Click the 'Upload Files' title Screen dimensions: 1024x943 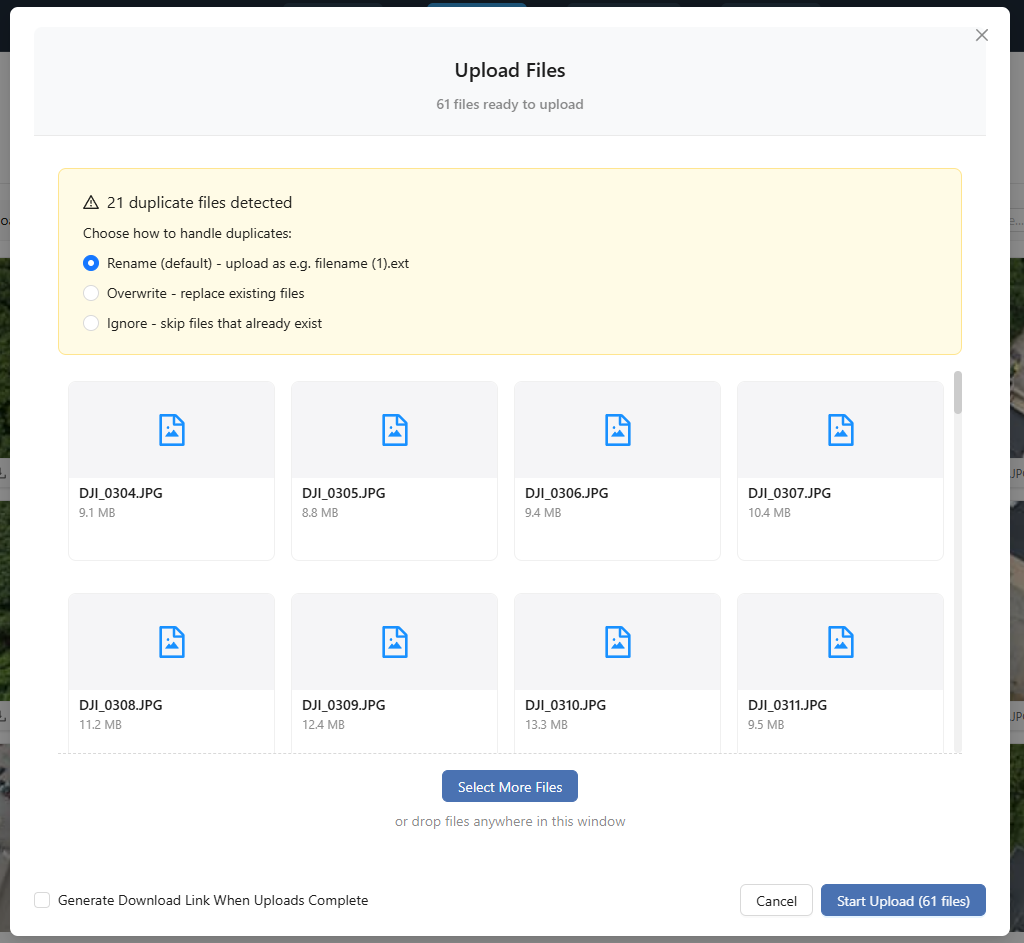point(509,70)
